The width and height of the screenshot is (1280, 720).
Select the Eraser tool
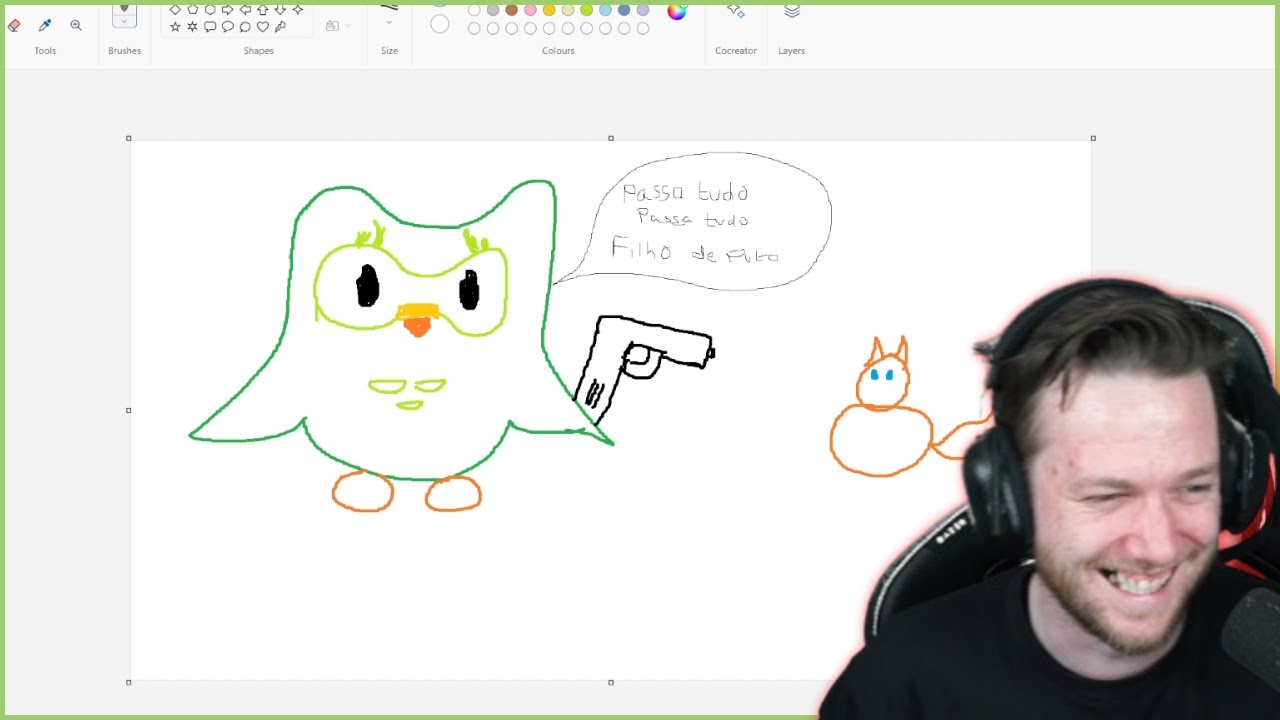14,25
